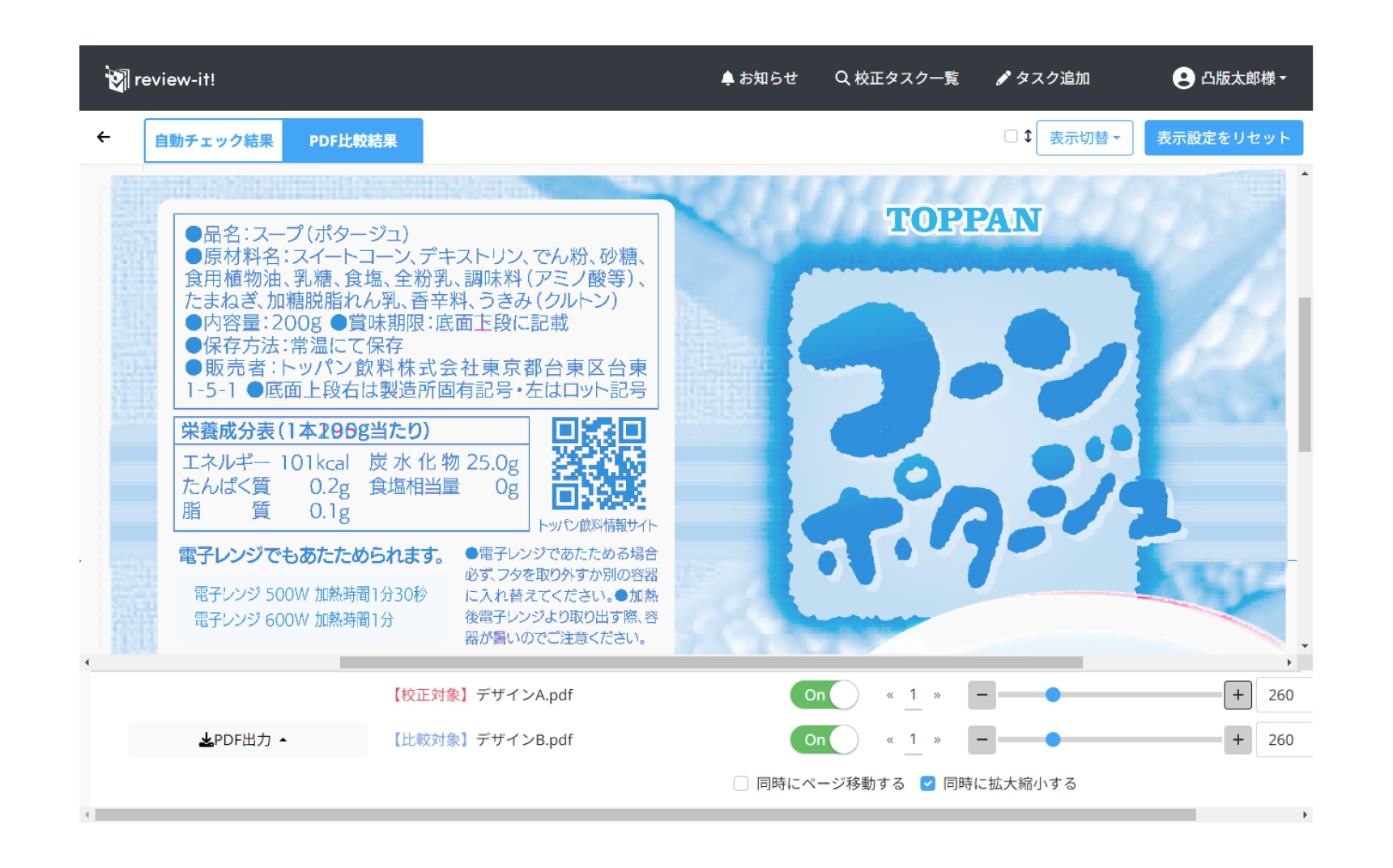Switch to PDF比較結果 tab

pos(353,141)
